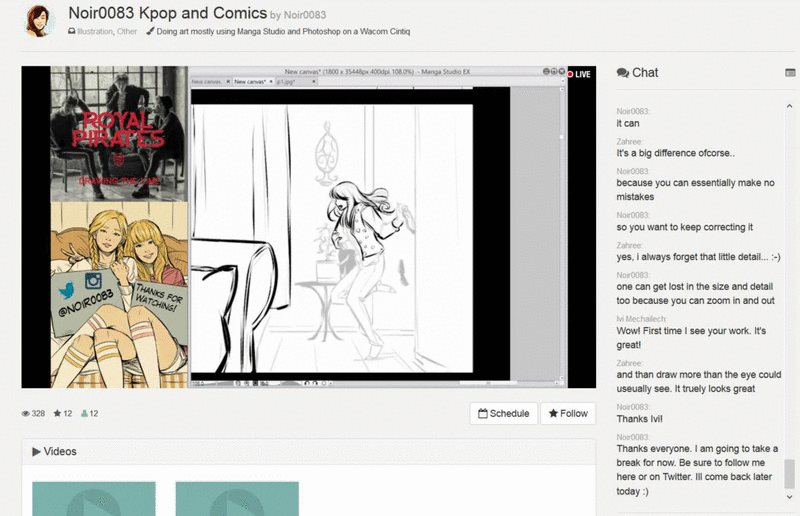
Task: Follow the Noir0083 channel
Action: (x=568, y=413)
